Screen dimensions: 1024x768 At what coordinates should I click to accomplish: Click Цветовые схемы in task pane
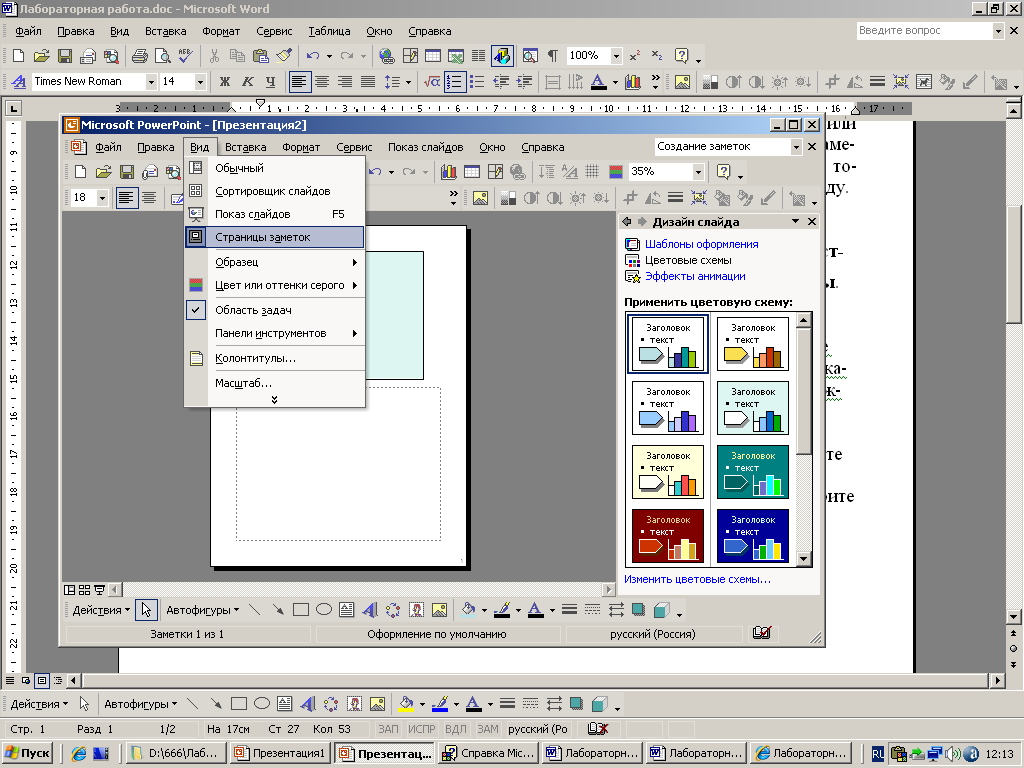point(688,260)
